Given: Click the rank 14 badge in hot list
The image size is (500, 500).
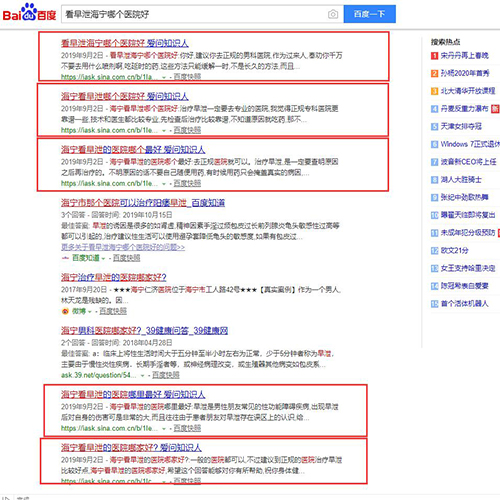Looking at the screenshot, I should (434, 286).
